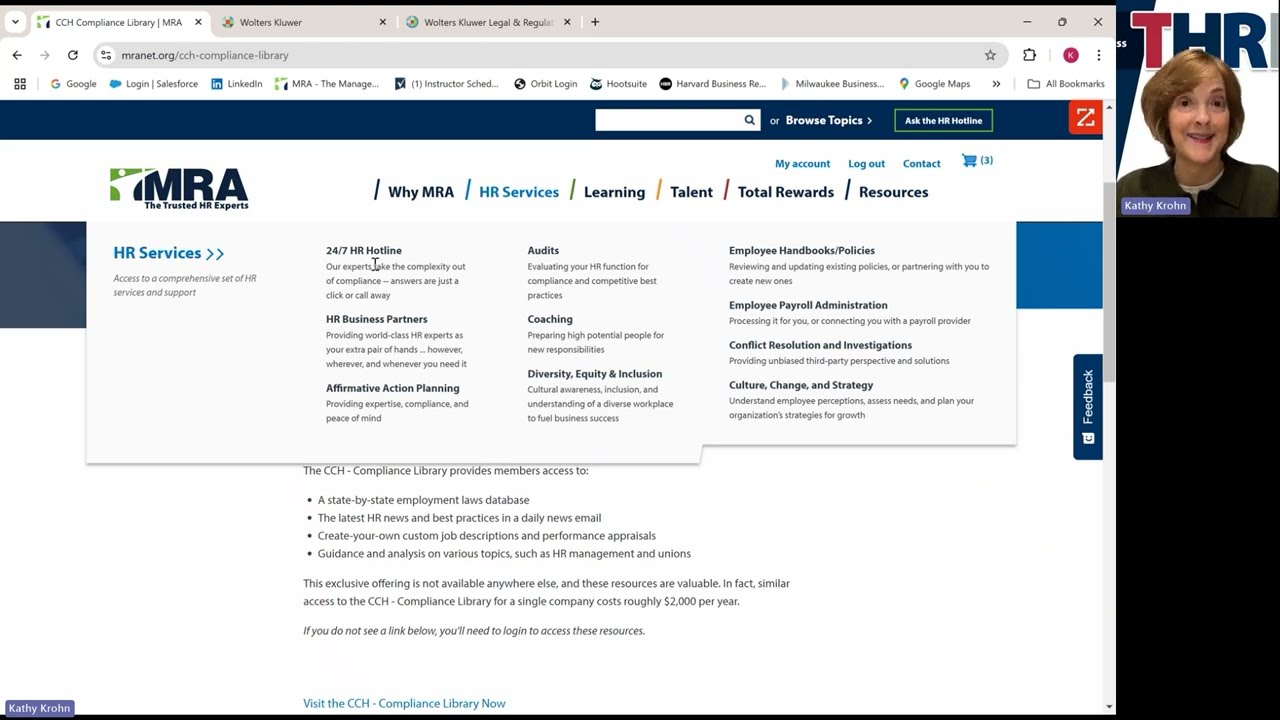The width and height of the screenshot is (1280, 720).
Task: Open Login Salesforce bookmark
Action: coord(153,84)
